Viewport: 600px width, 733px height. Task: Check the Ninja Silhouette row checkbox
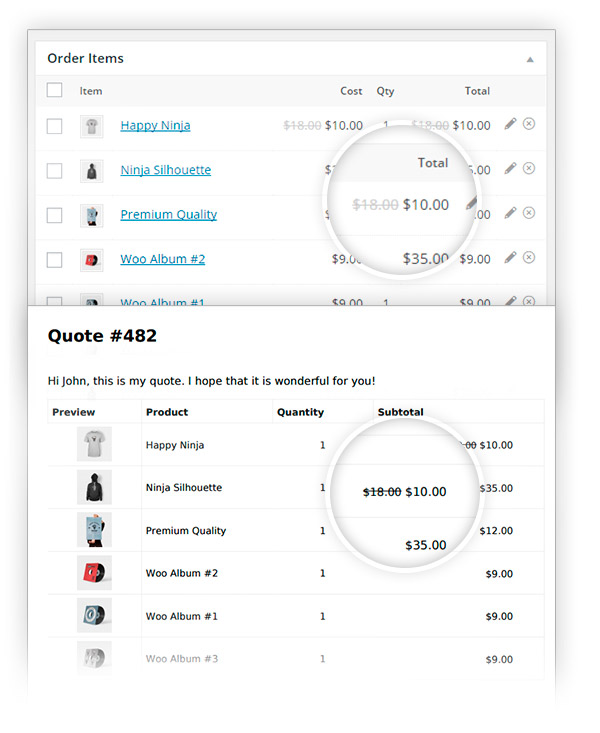(x=54, y=171)
